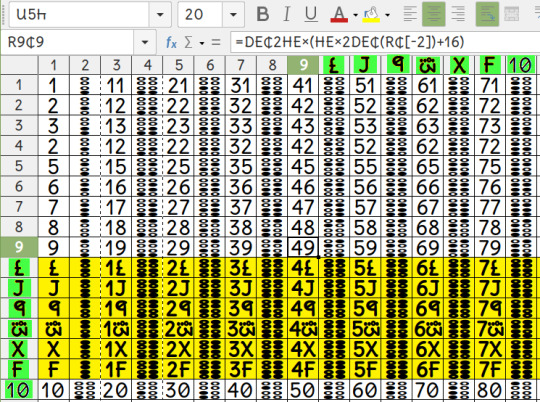Select the yellow cell 5J

pos(365,288)
